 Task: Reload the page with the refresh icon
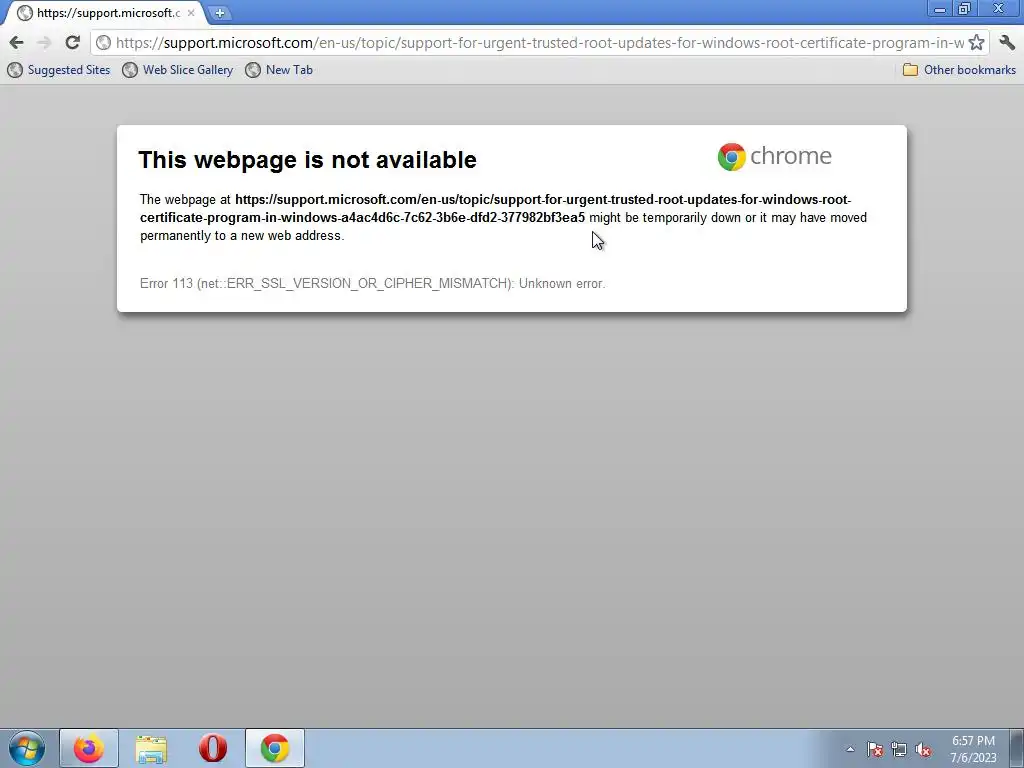pyautogui.click(x=72, y=42)
